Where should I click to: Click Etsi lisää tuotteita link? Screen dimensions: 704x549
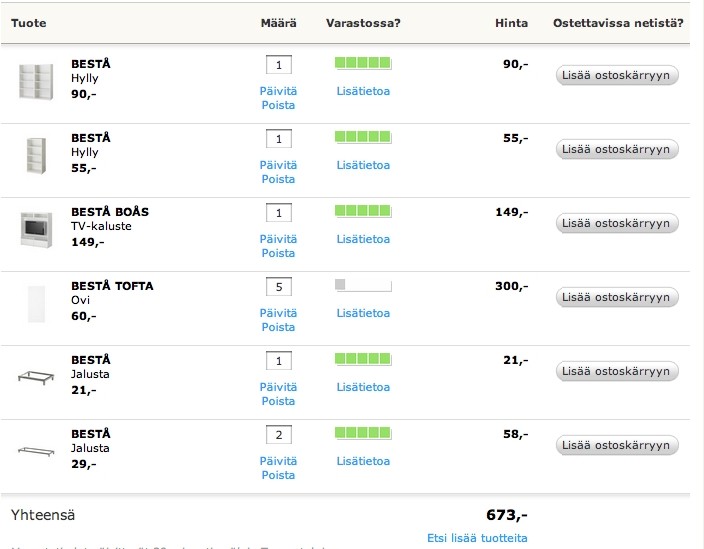(477, 538)
